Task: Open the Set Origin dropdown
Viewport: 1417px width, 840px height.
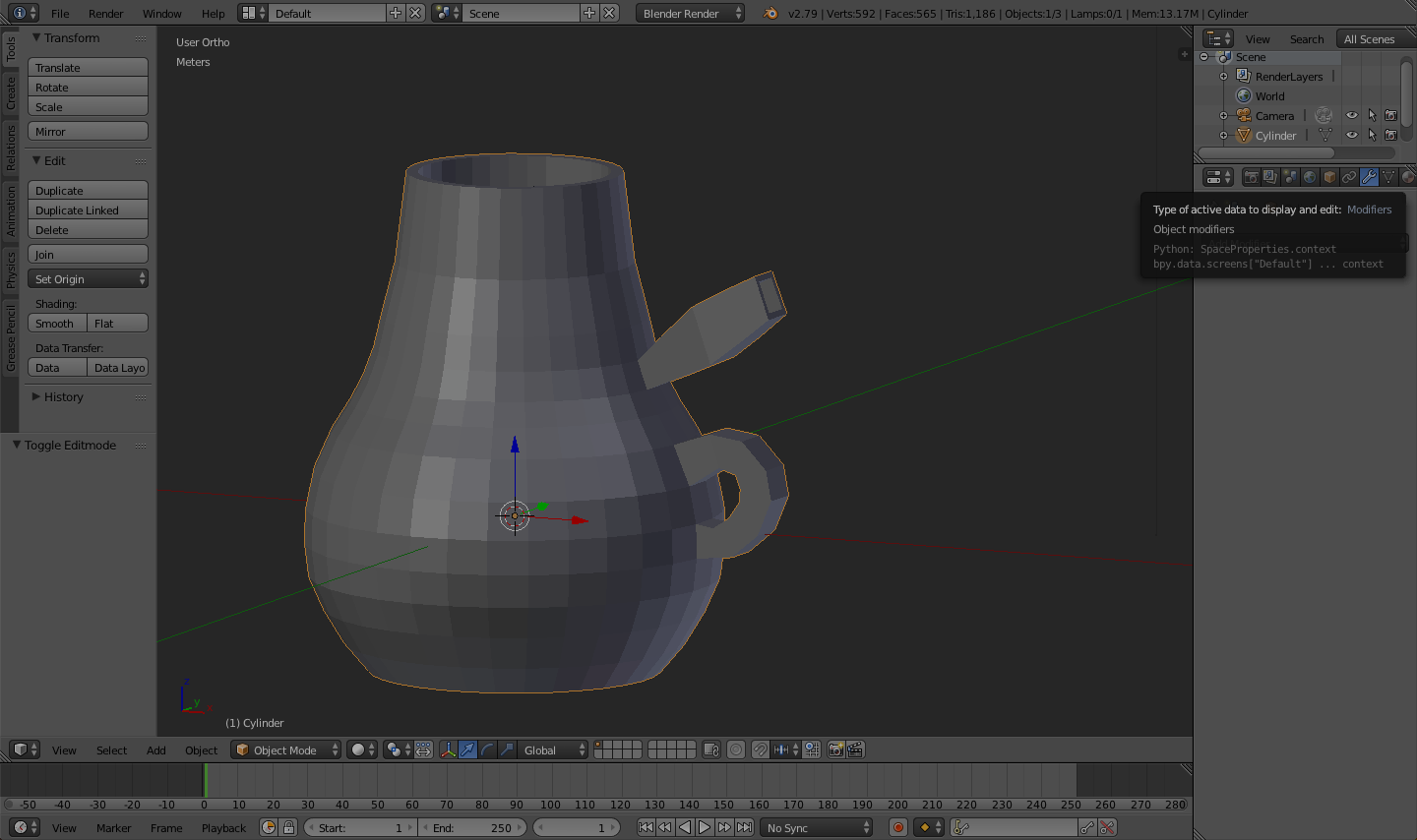Action: [88, 278]
